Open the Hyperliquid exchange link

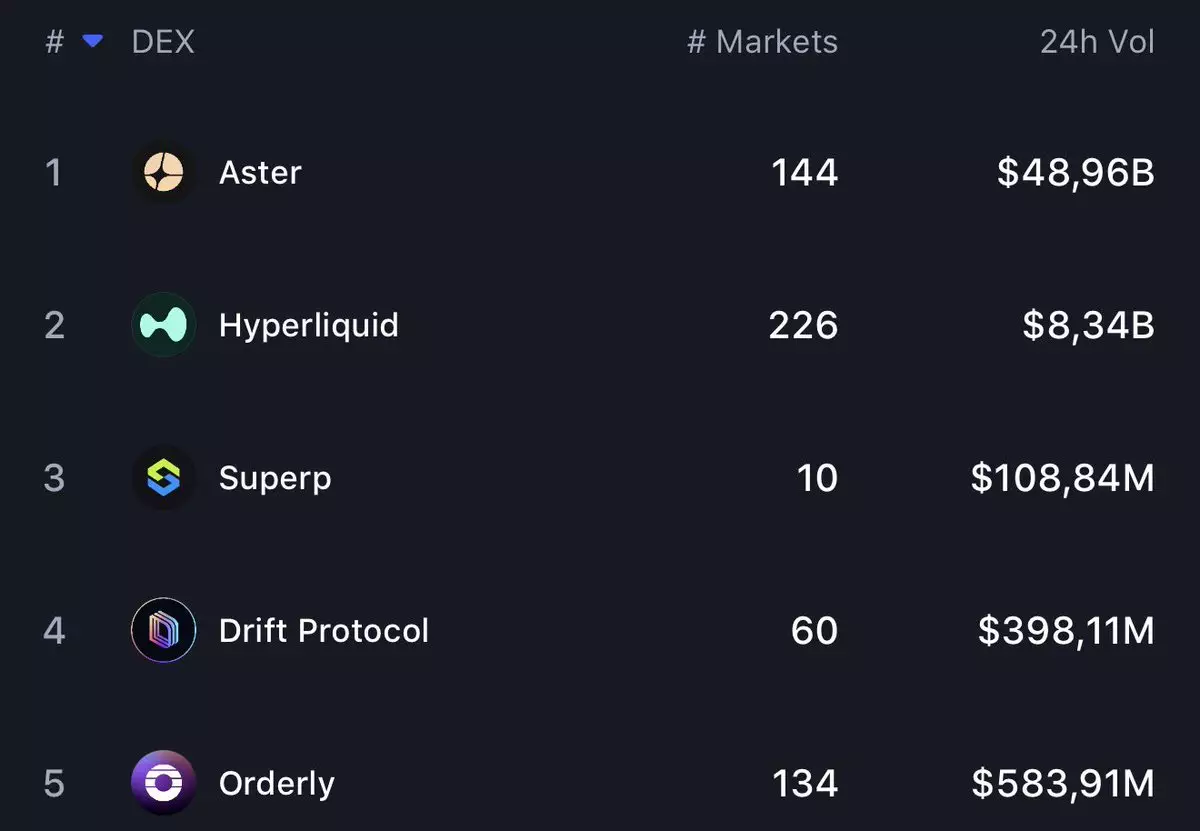tap(308, 325)
